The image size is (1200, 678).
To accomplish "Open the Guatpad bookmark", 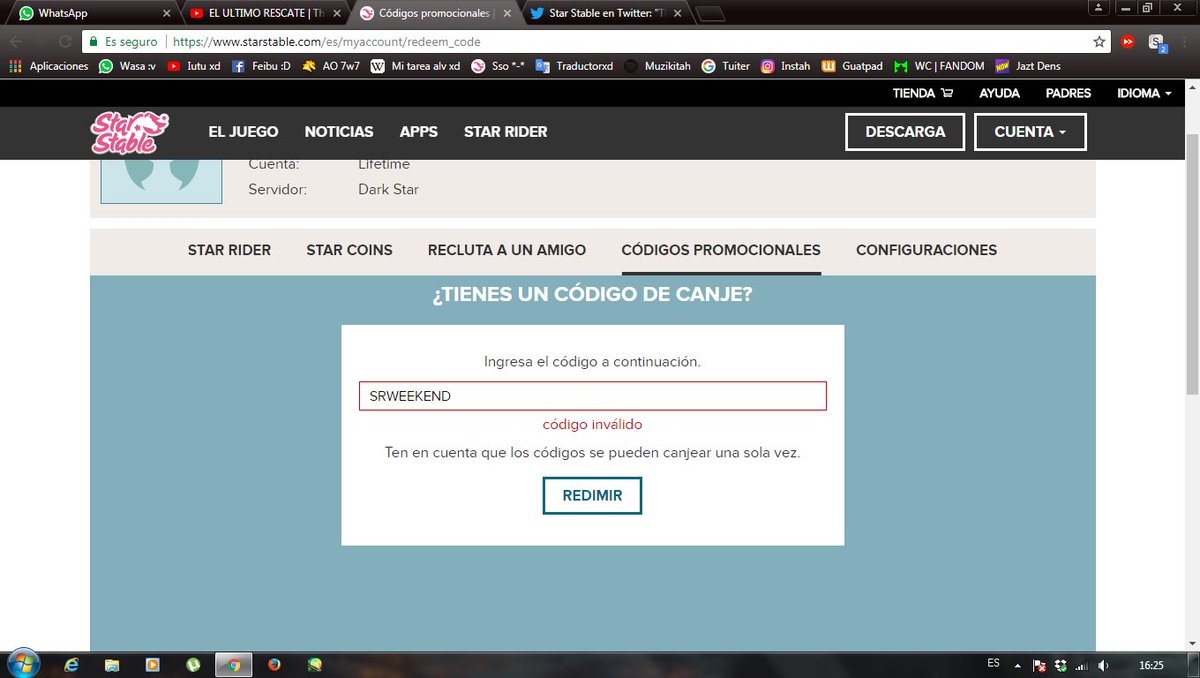I will coord(853,66).
